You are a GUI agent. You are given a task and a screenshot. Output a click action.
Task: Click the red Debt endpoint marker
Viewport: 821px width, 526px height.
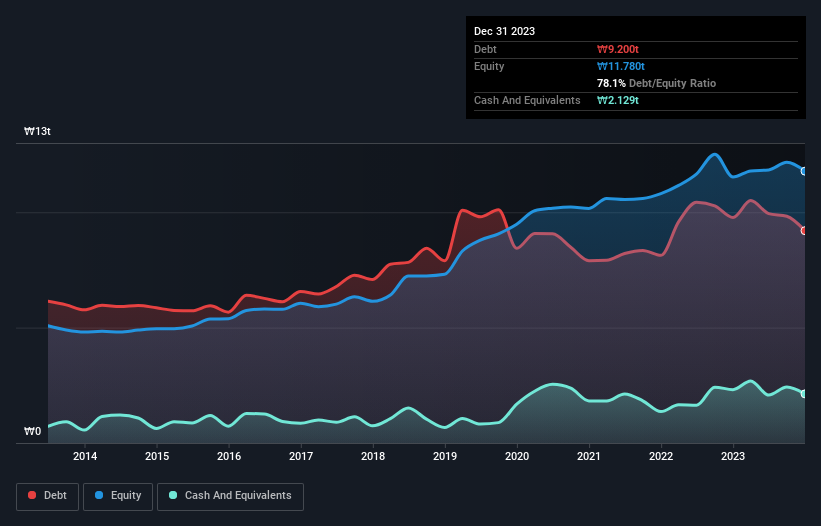(x=804, y=230)
